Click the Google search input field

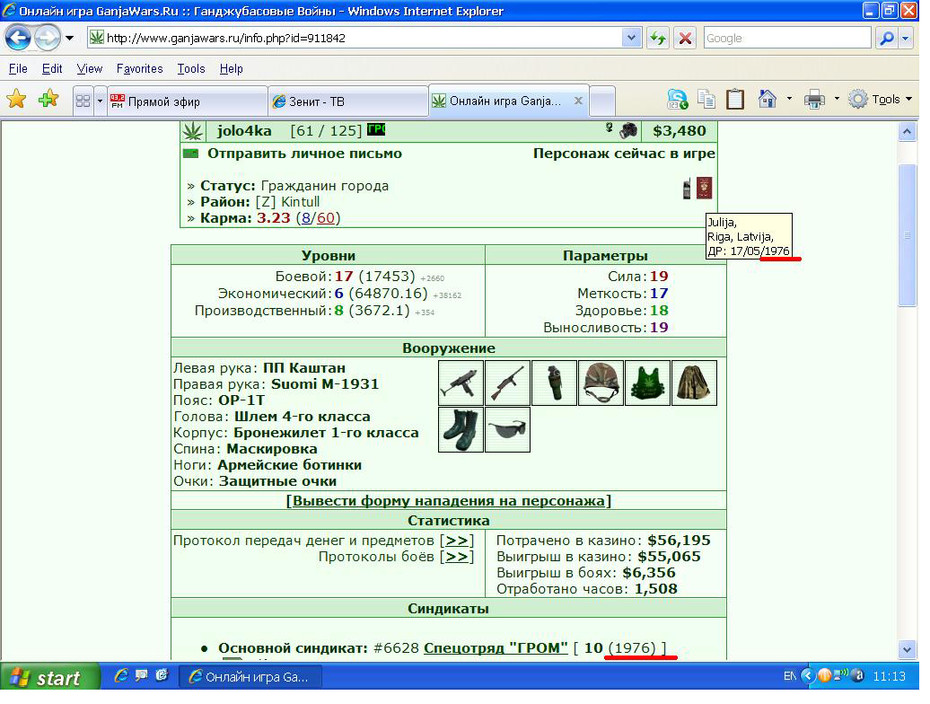(786, 39)
